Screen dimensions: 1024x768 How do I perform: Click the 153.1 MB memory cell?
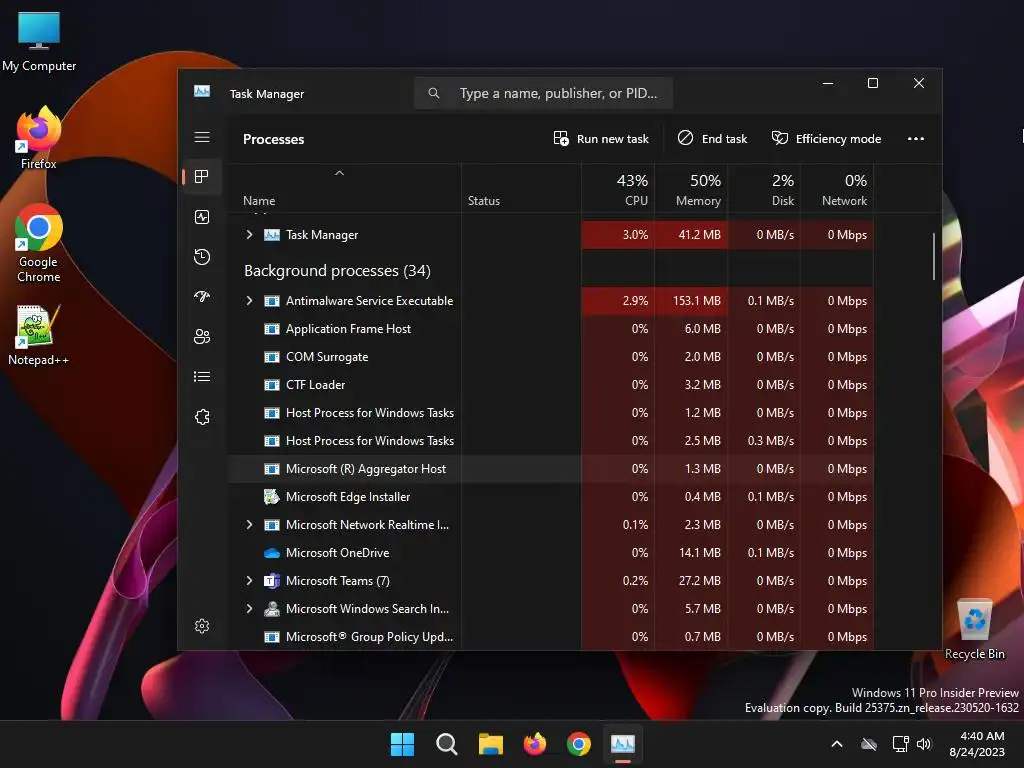[691, 301]
